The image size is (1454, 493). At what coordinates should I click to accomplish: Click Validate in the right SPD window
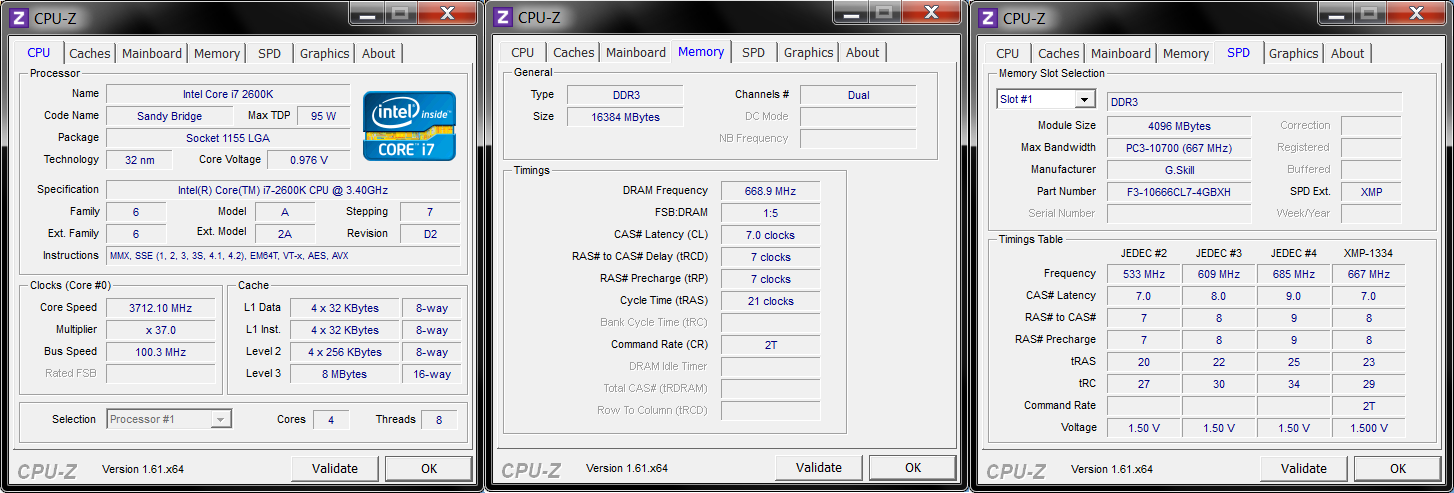click(x=1304, y=468)
